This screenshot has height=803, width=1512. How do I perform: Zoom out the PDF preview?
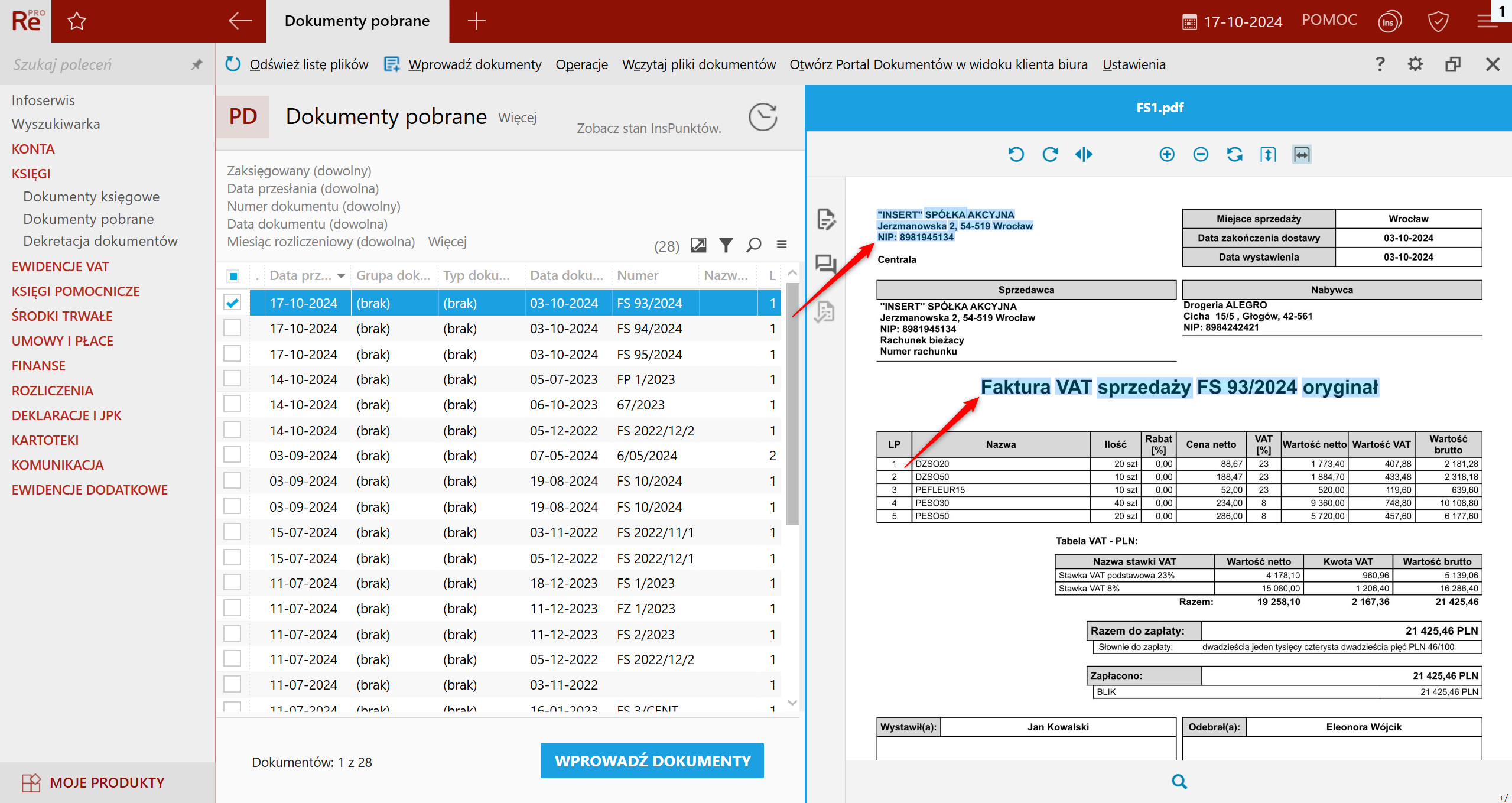[x=1200, y=155]
